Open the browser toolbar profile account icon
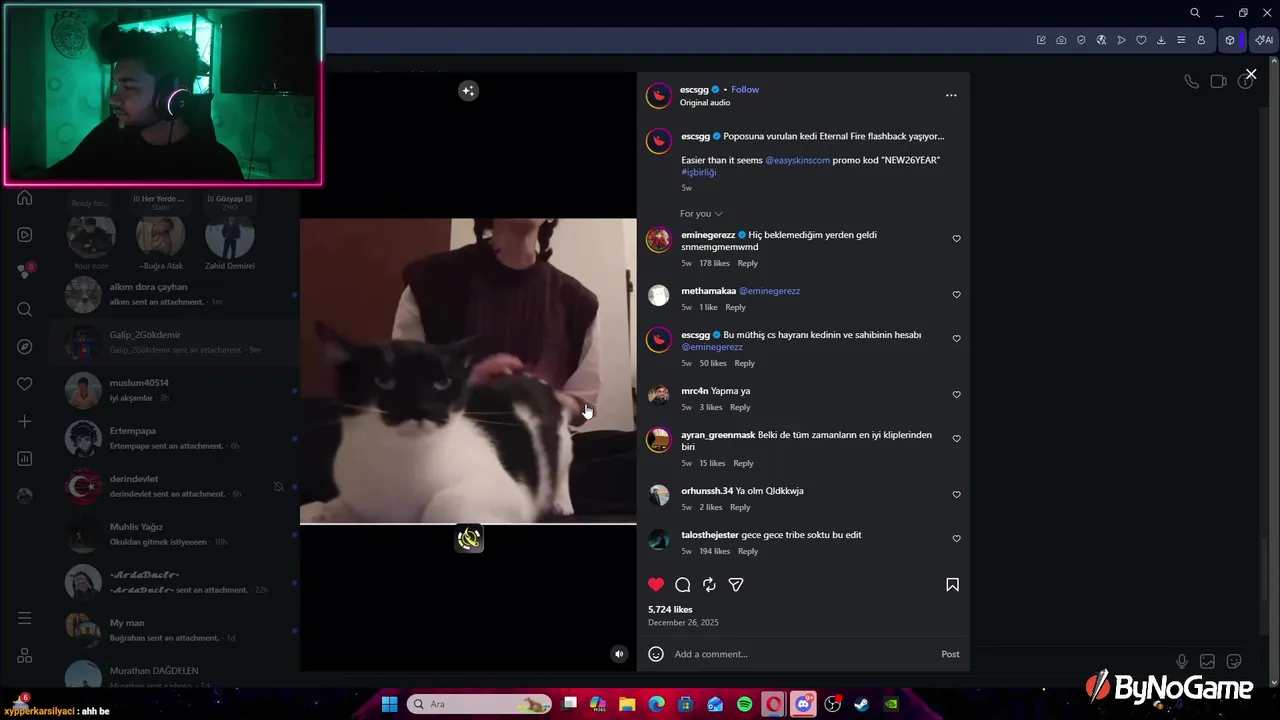1280x720 pixels. [x=1201, y=40]
